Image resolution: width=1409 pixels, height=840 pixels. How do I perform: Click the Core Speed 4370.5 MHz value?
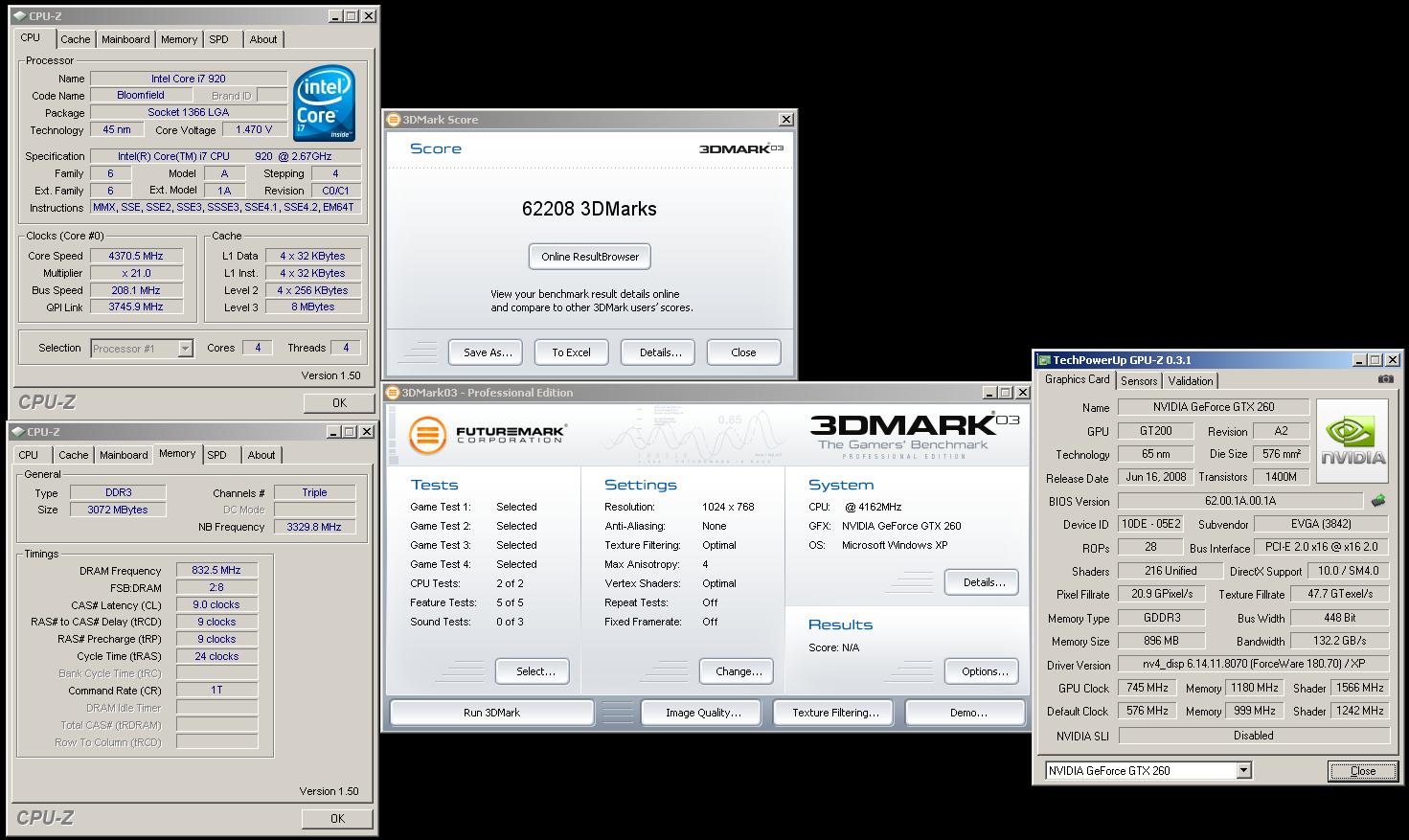click(136, 256)
